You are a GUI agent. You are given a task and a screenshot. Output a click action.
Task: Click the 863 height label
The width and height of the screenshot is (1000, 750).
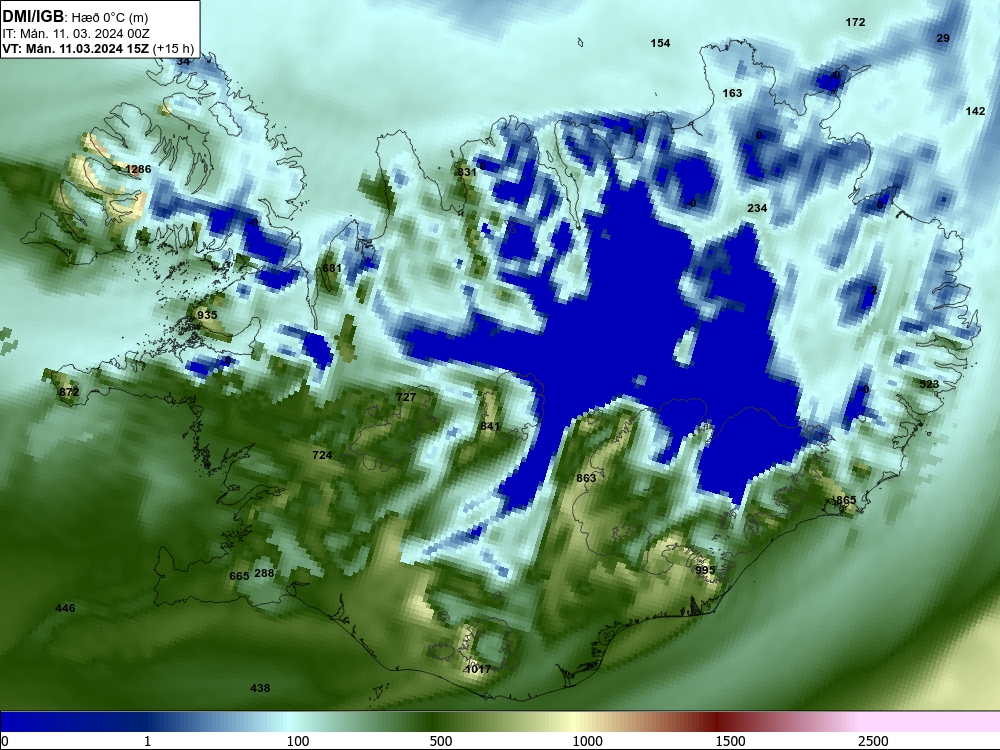586,478
